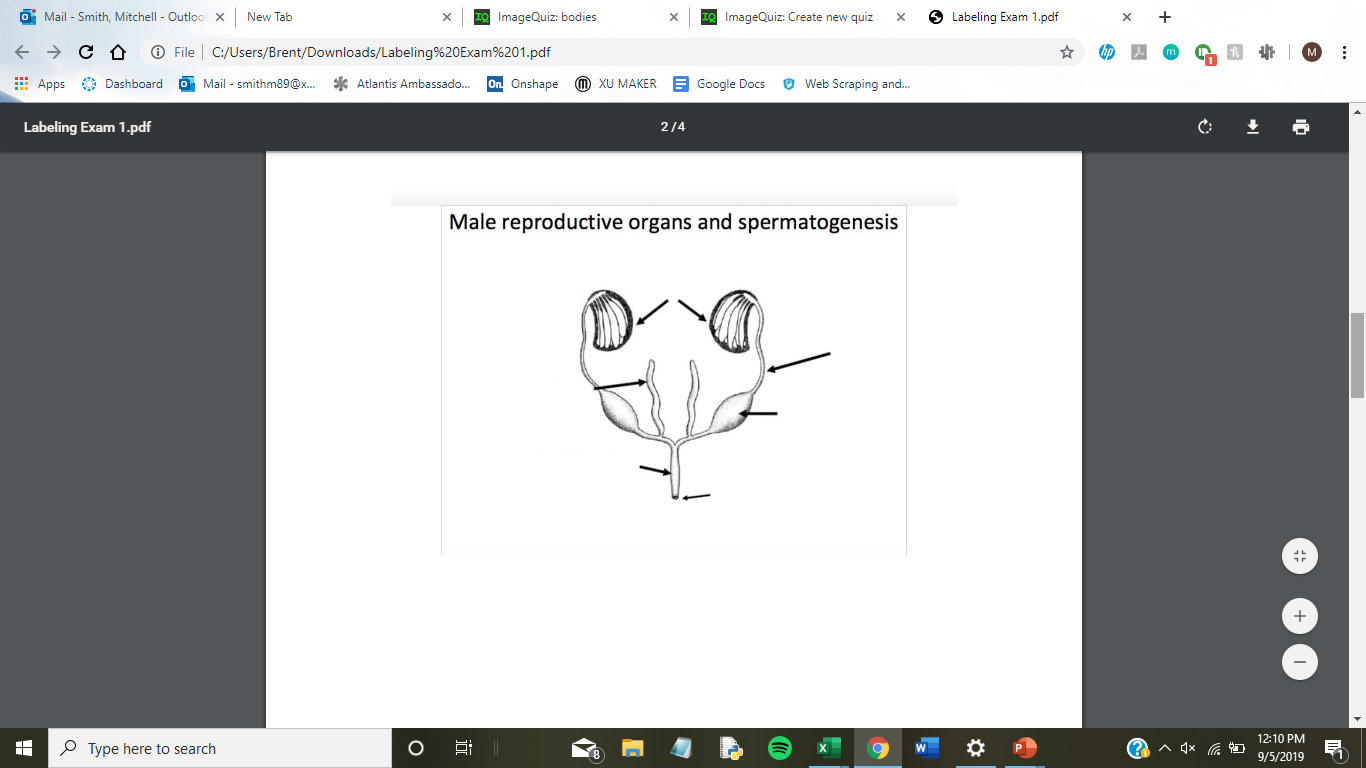Click the address bar URL
Screen dimensions: 1366x768
[x=381, y=52]
